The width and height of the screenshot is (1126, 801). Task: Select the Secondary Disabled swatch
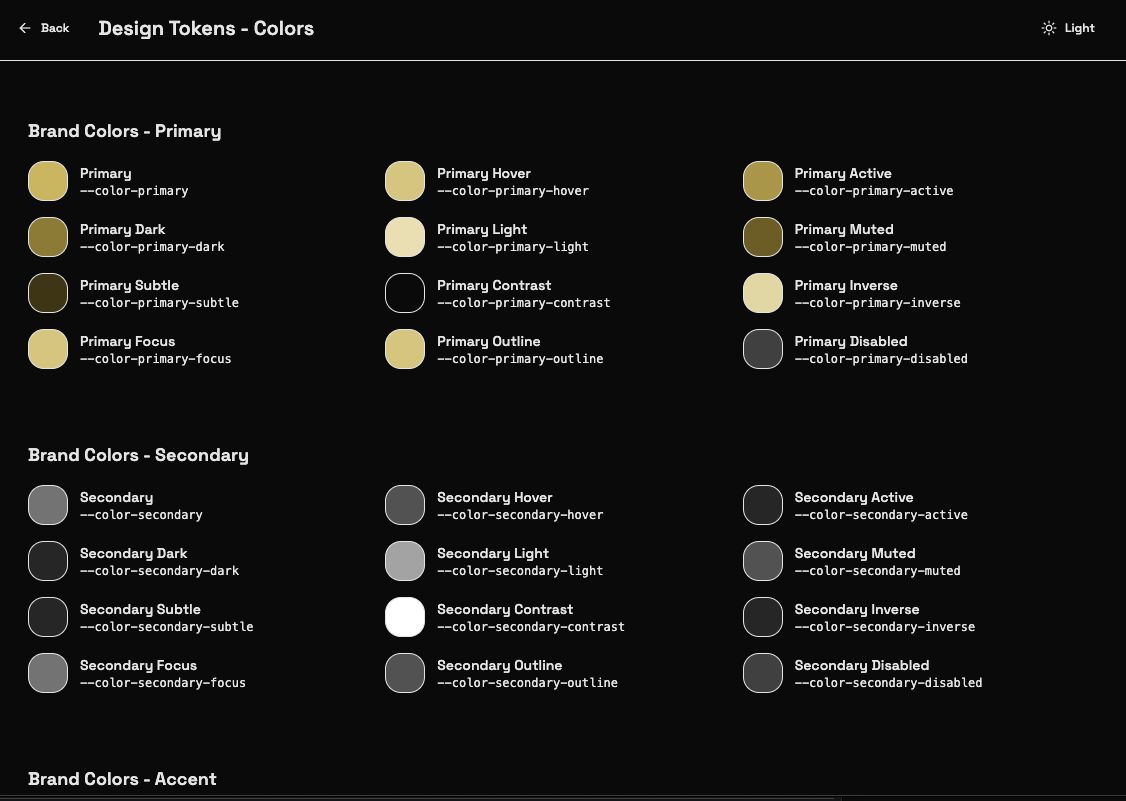pyautogui.click(x=763, y=673)
